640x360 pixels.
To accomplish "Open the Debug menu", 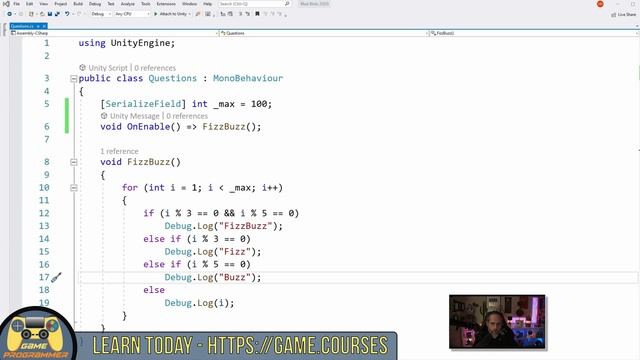I will 95,4.
